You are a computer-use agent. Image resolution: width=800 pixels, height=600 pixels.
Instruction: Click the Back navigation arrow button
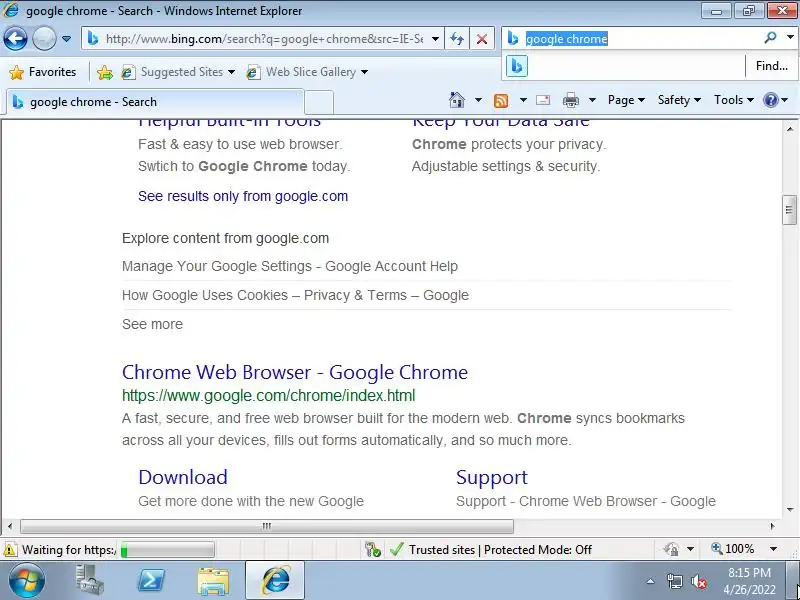[15, 39]
